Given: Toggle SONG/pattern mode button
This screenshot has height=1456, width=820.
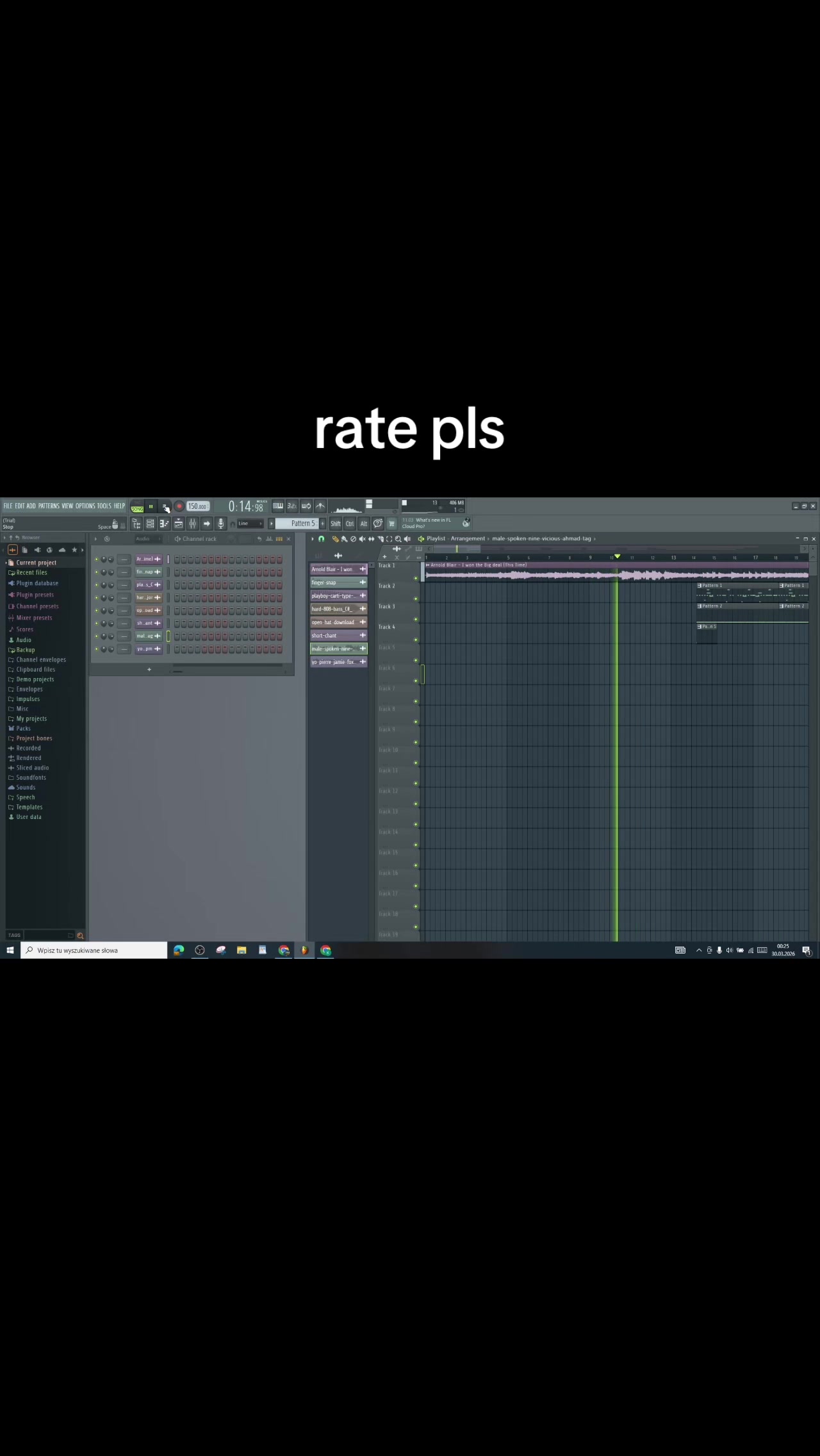Looking at the screenshot, I should 137,507.
